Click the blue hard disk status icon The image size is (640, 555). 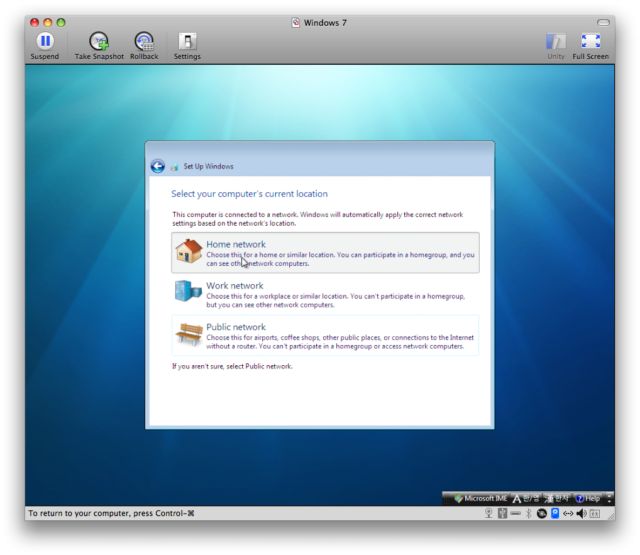pyautogui.click(x=555, y=513)
